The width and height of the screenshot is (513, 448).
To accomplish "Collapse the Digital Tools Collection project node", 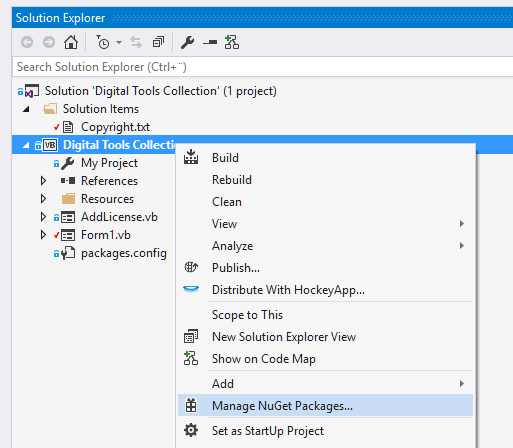I will (x=26, y=145).
